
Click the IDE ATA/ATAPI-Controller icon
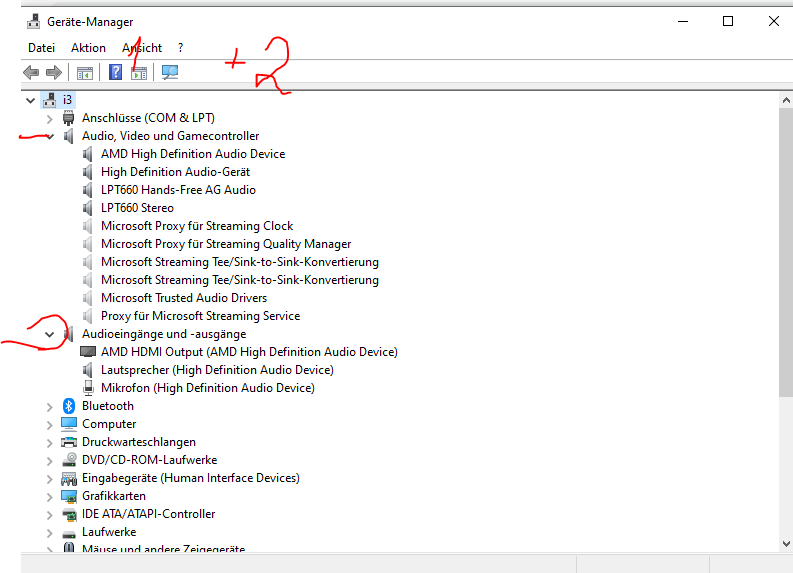pos(69,514)
